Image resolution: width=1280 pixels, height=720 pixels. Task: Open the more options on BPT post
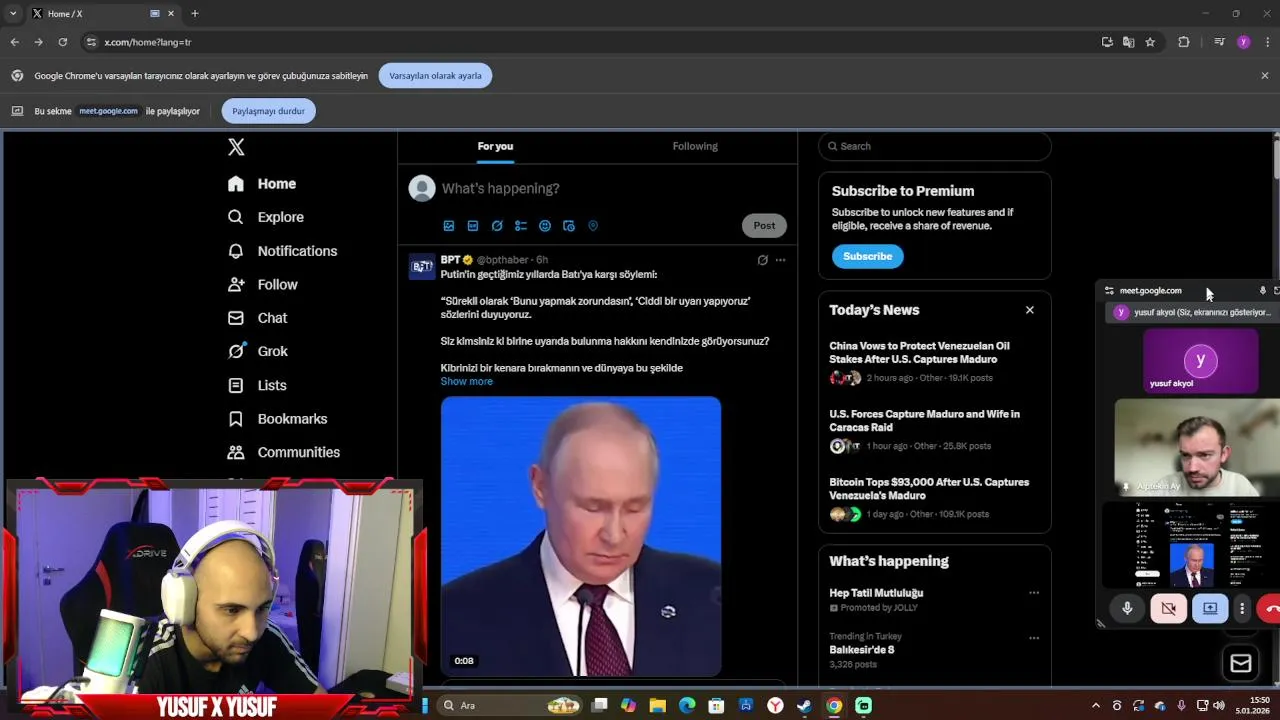click(x=780, y=260)
